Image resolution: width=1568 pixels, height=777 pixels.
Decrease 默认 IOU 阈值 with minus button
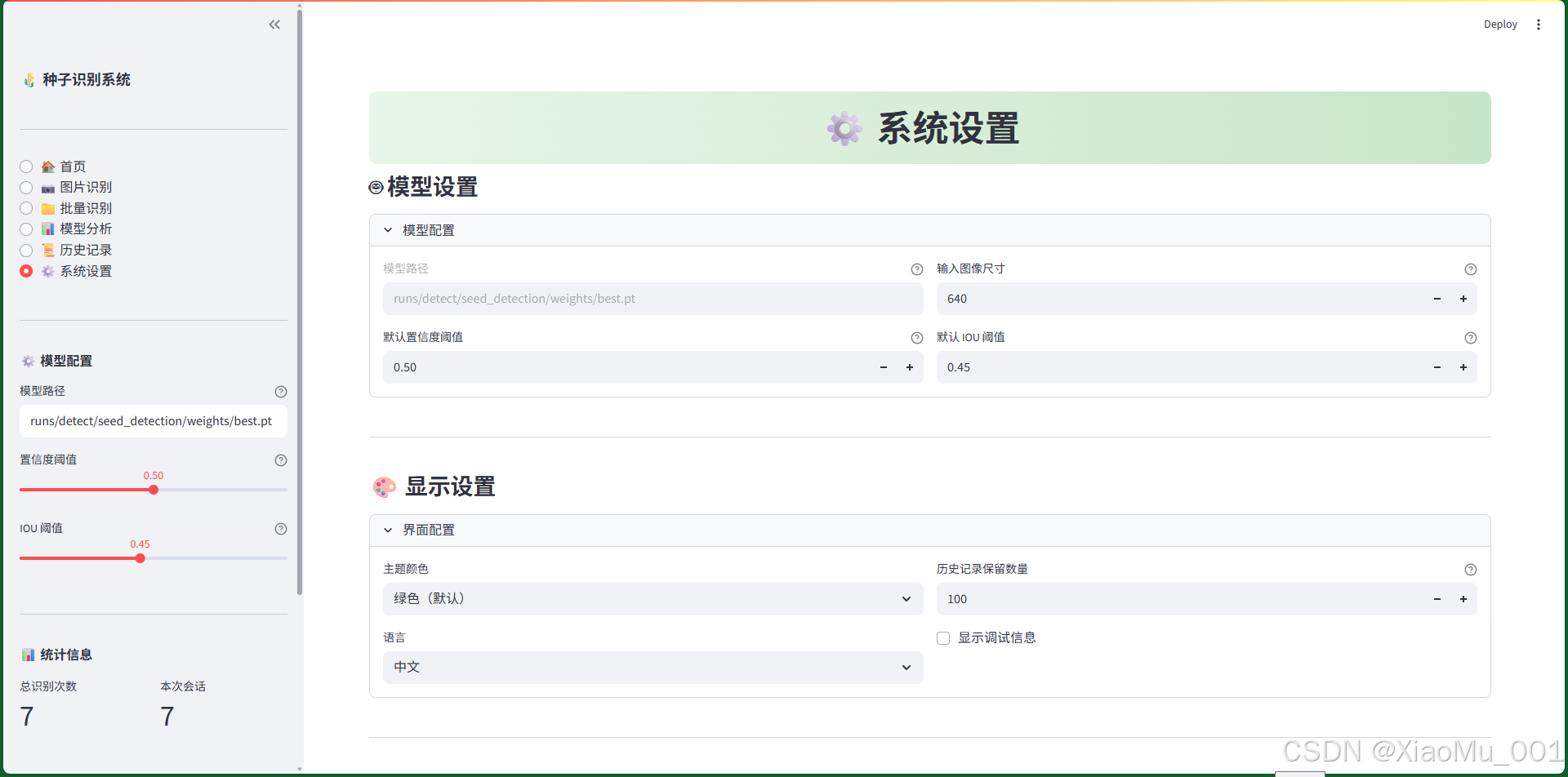pyautogui.click(x=1437, y=367)
